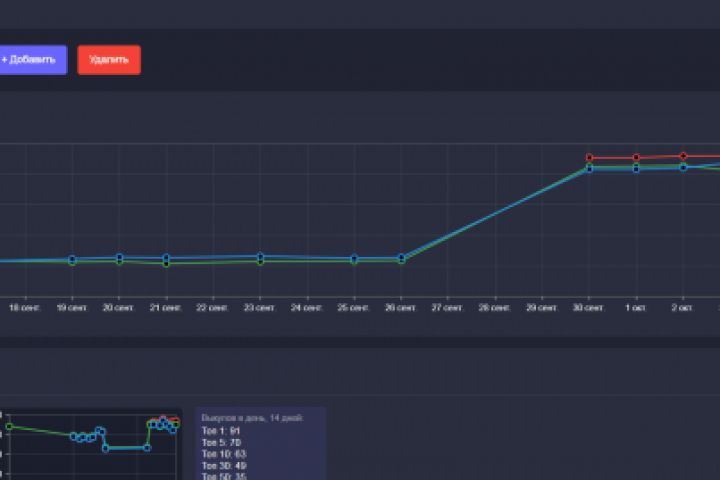Click the leftmost green point in the mini chart
The height and width of the screenshot is (480, 720).
point(9,427)
